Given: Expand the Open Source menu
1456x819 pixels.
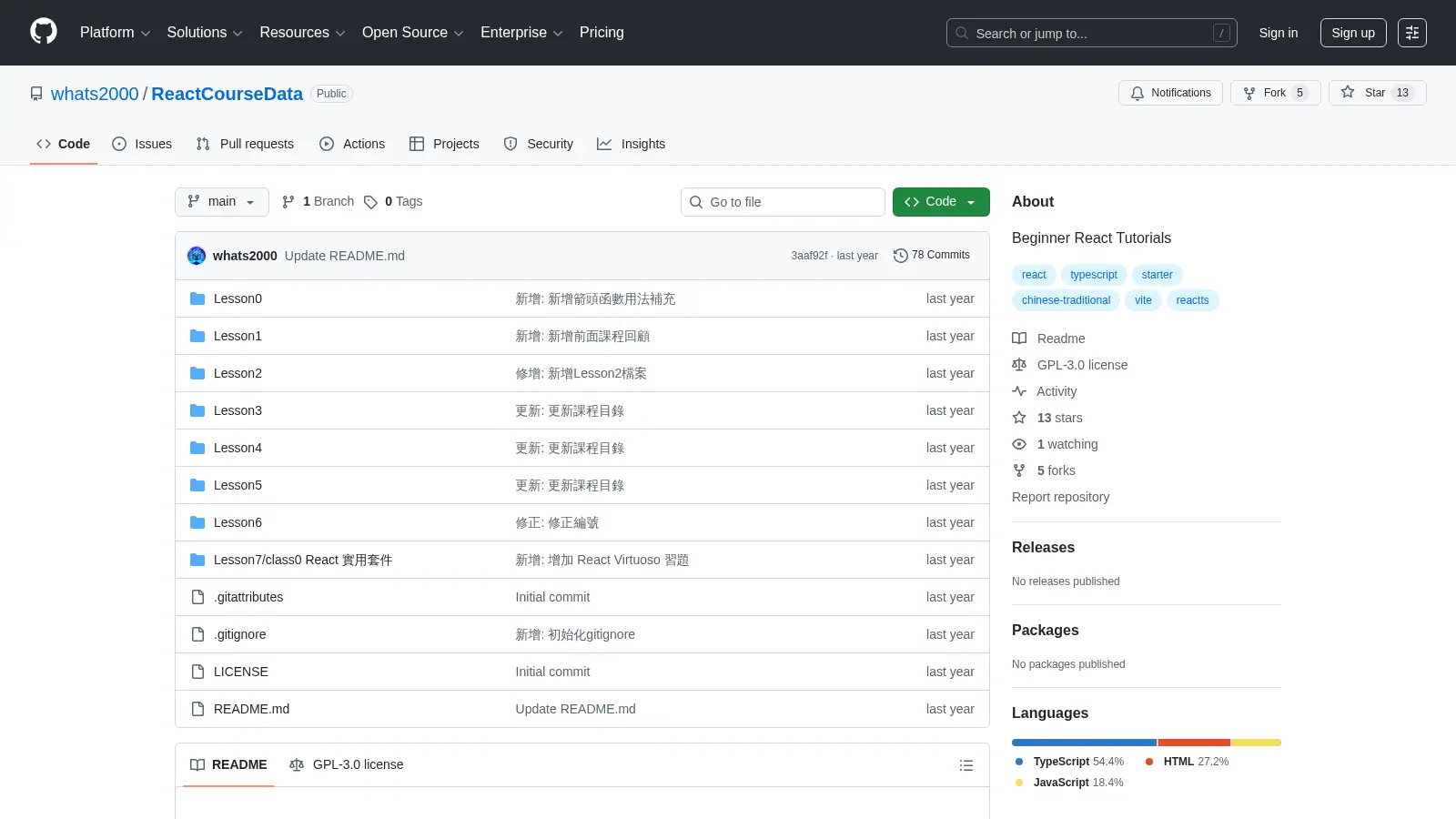Looking at the screenshot, I should tap(413, 33).
